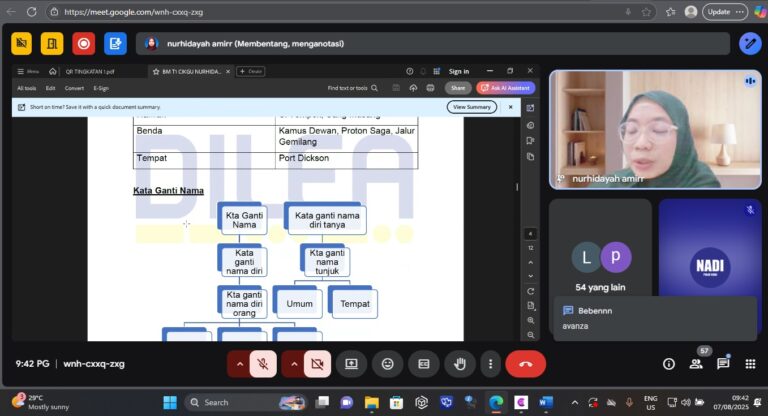The height and width of the screenshot is (416, 768).
Task: Click the Share screen present button
Action: 350,364
